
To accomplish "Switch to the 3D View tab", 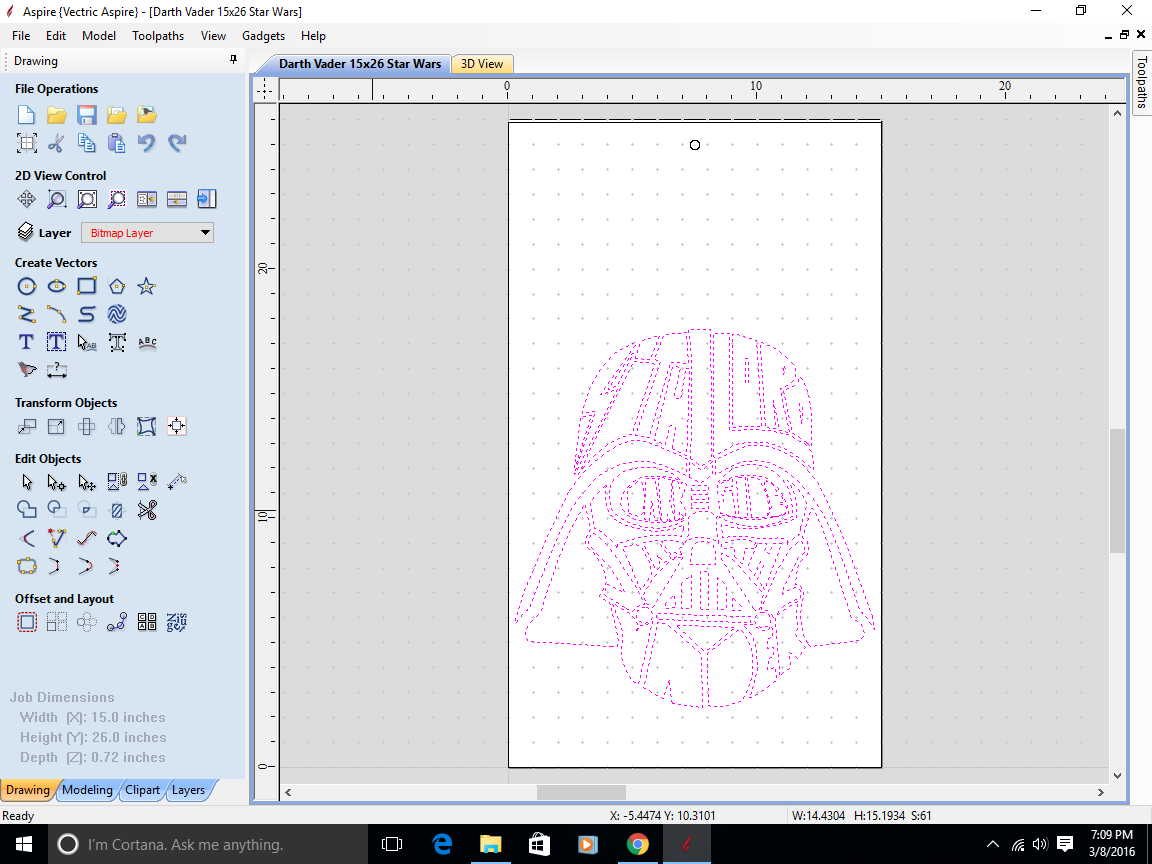I will (482, 63).
